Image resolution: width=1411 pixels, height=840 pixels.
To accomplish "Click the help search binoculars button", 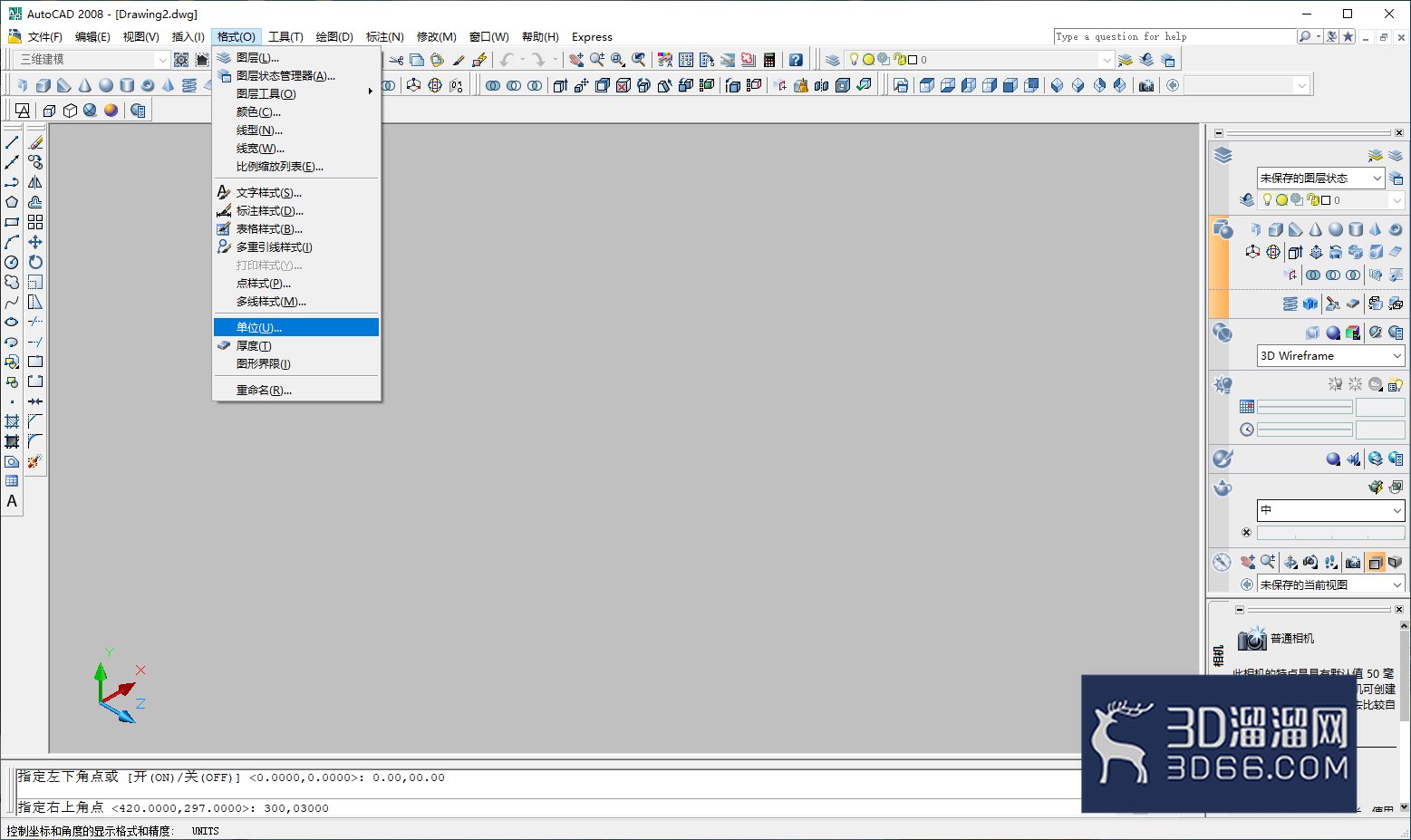I will tap(1305, 36).
